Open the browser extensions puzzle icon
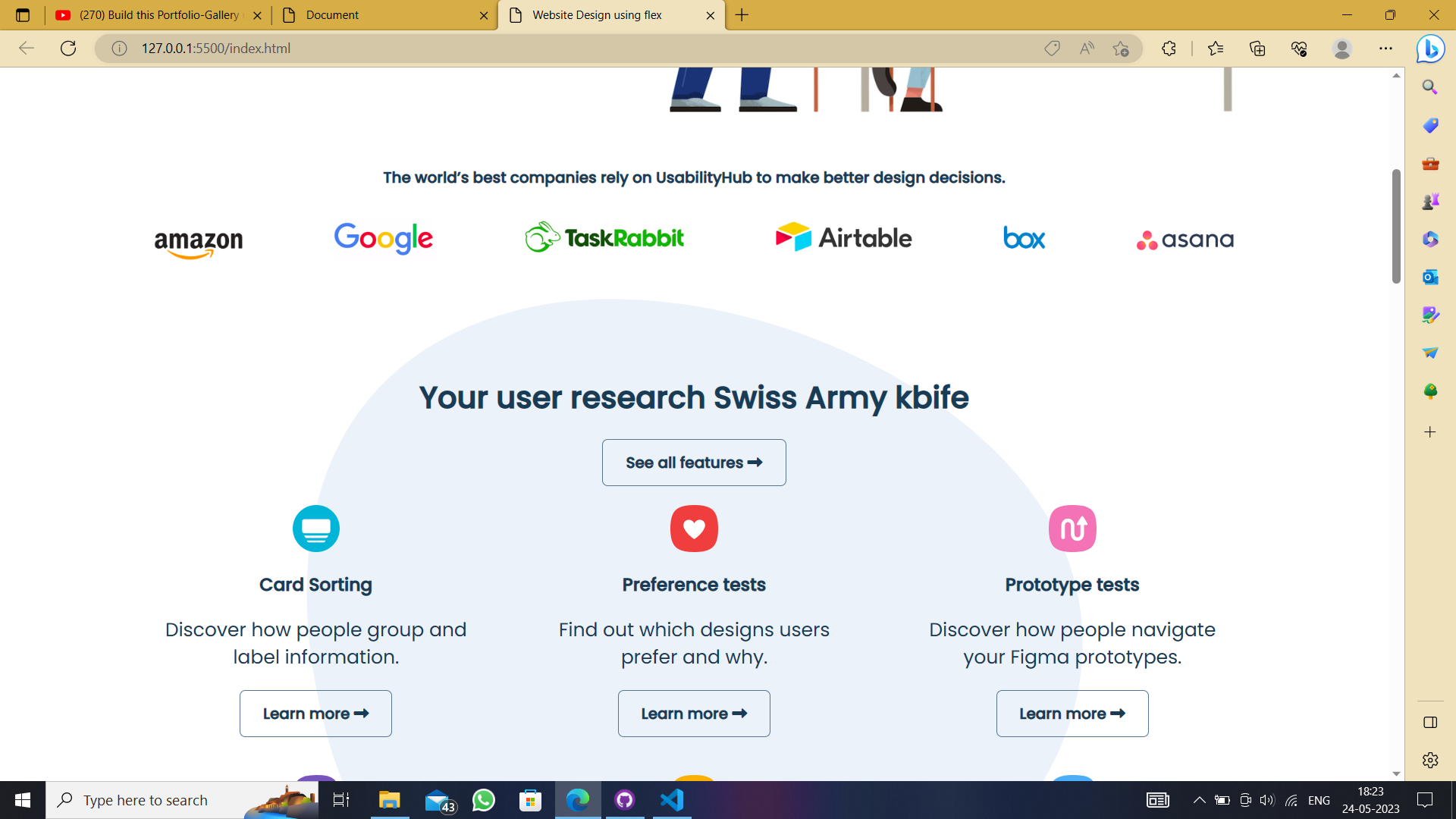This screenshot has height=819, width=1456. [1169, 48]
